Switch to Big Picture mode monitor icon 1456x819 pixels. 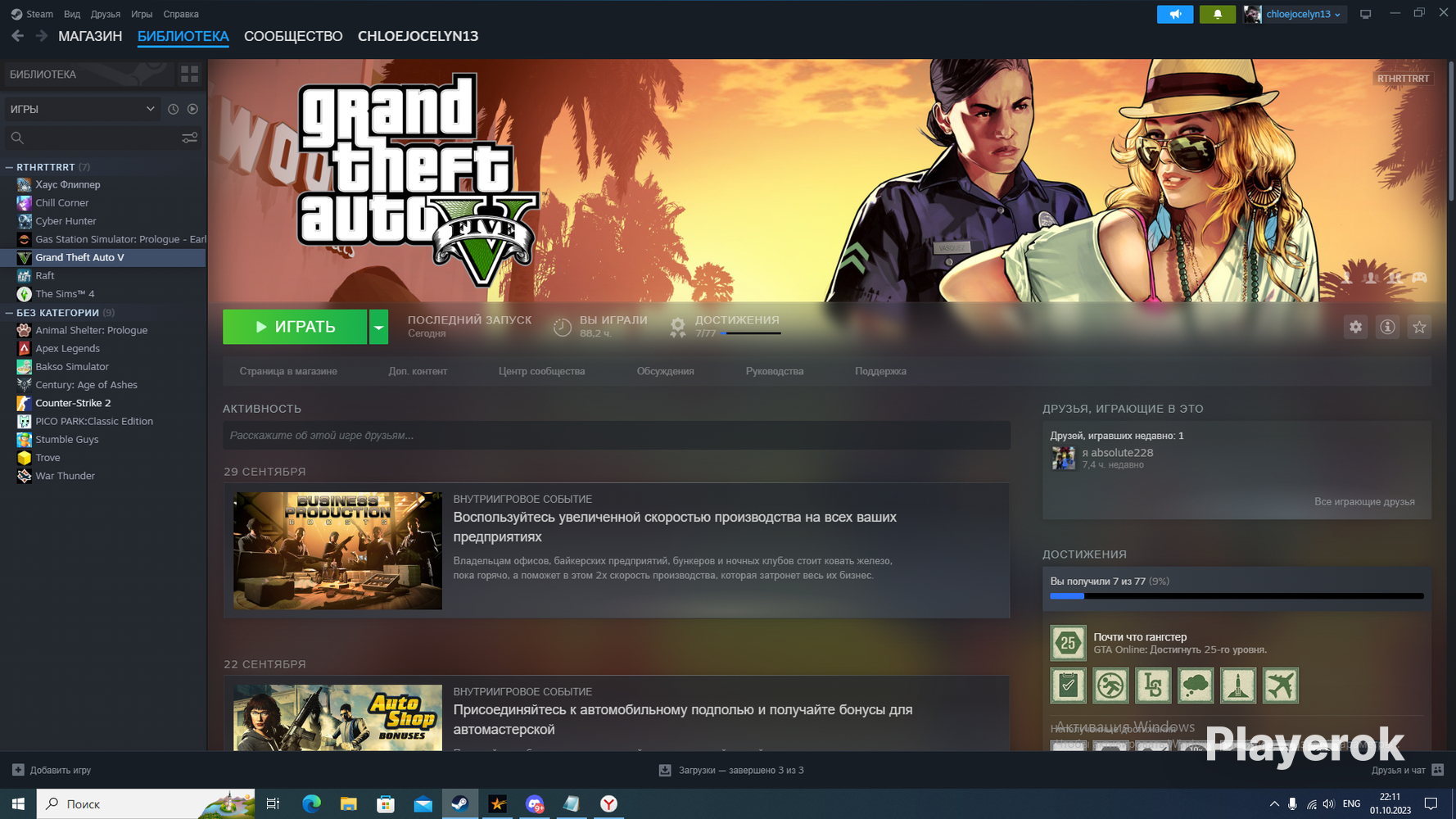(x=1365, y=14)
